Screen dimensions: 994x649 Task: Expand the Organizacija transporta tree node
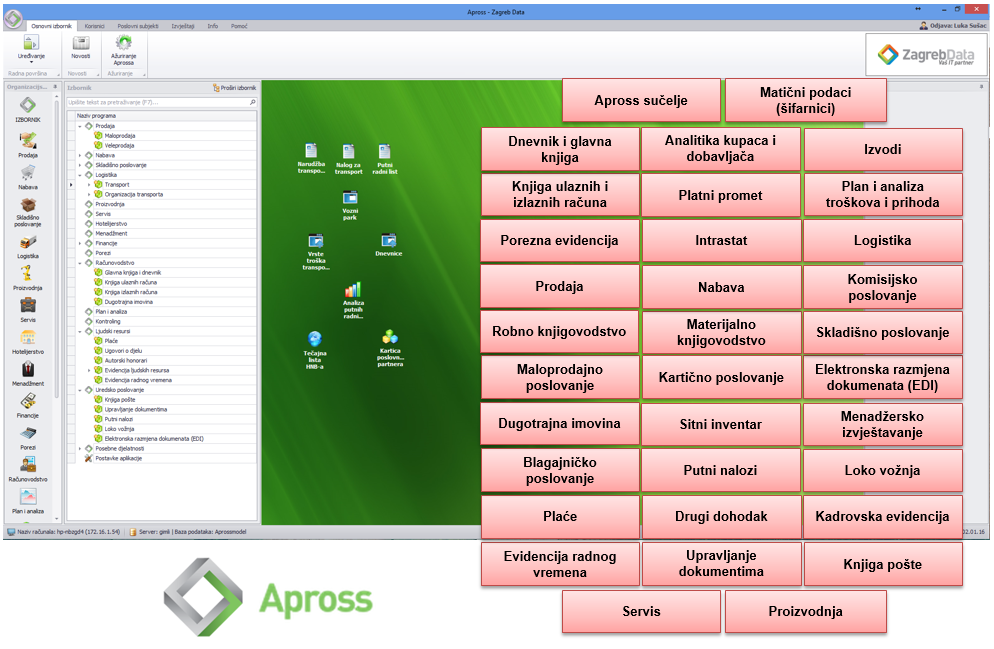click(89, 195)
